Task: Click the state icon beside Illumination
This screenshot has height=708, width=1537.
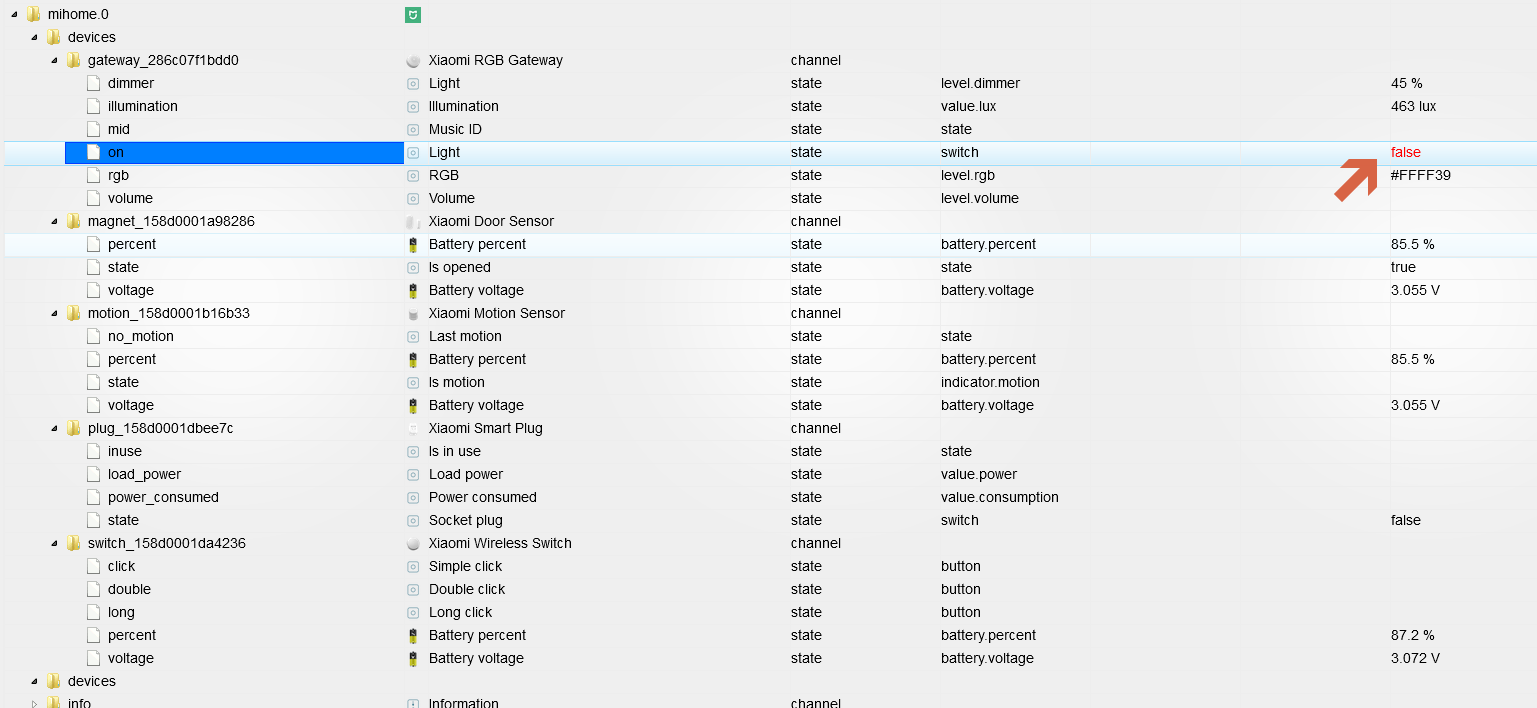Action: (x=412, y=106)
